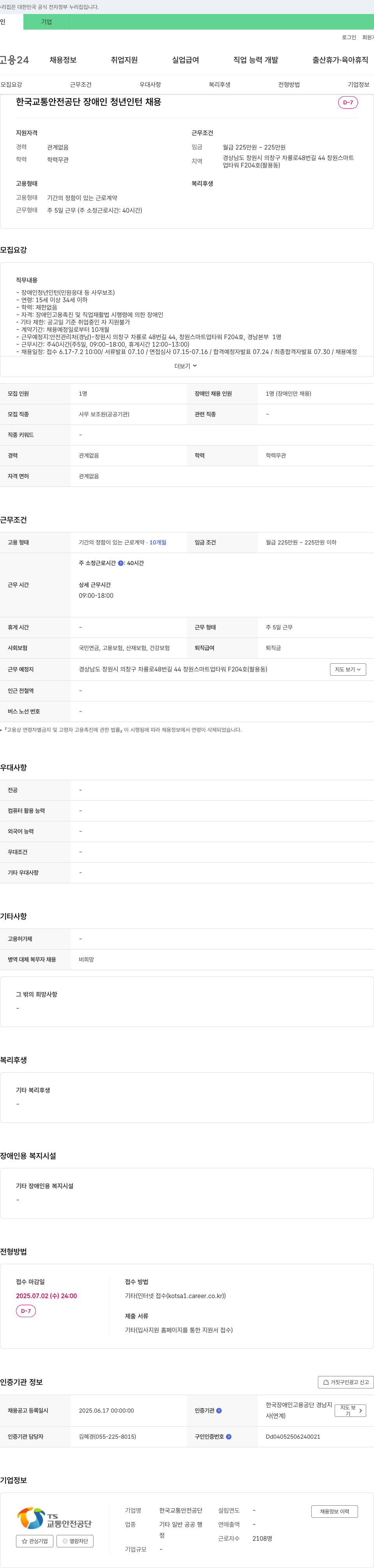The image size is (374, 1568).
Task: Click the 10개월 contract period text
Action: click(158, 543)
